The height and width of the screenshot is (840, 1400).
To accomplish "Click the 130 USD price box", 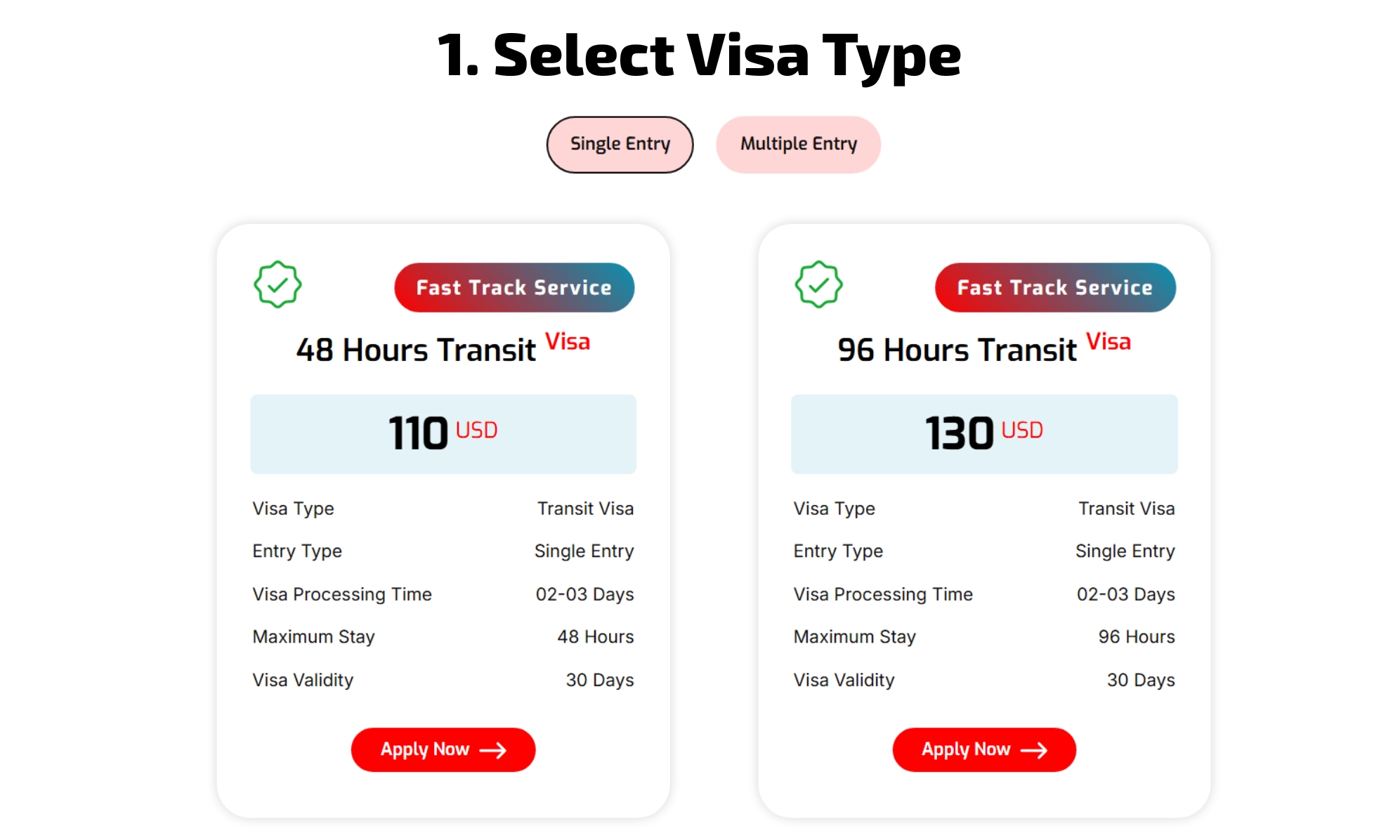I will [x=983, y=433].
